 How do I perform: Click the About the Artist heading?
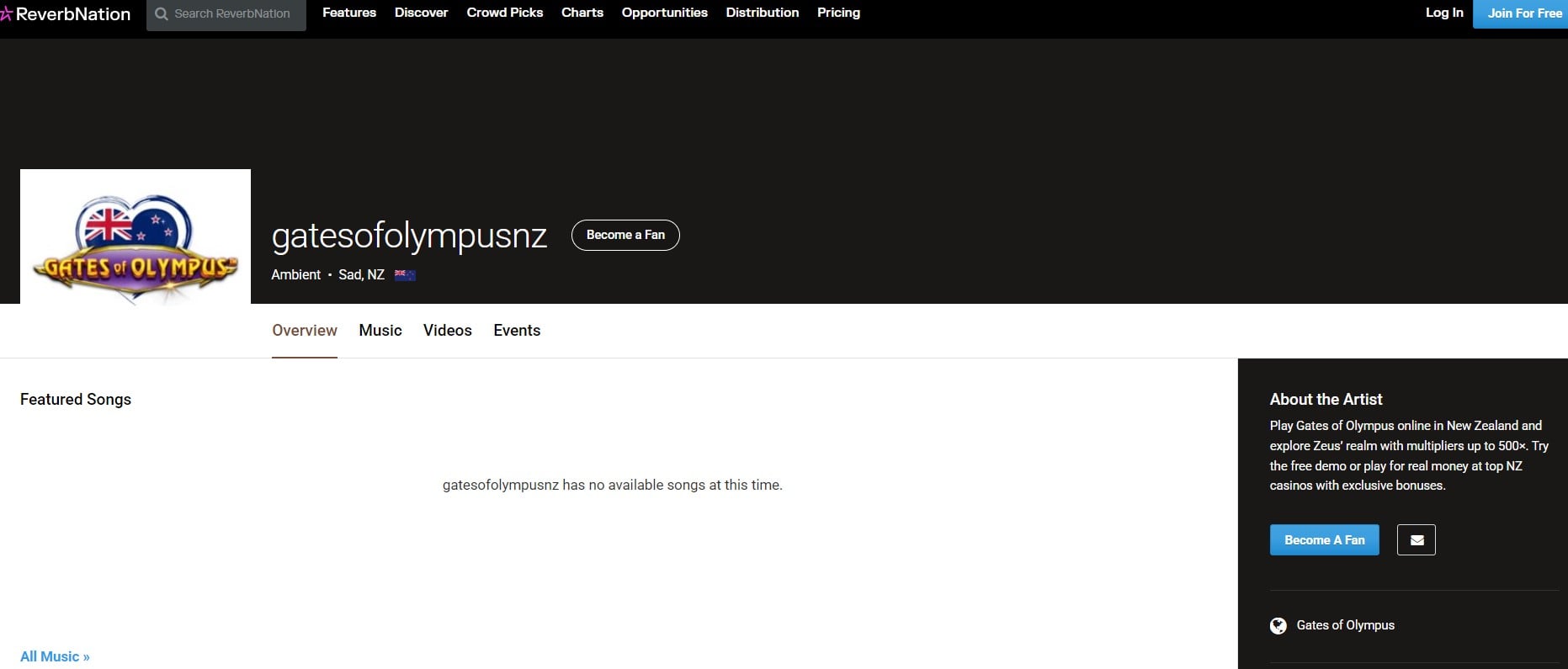pyautogui.click(x=1326, y=400)
